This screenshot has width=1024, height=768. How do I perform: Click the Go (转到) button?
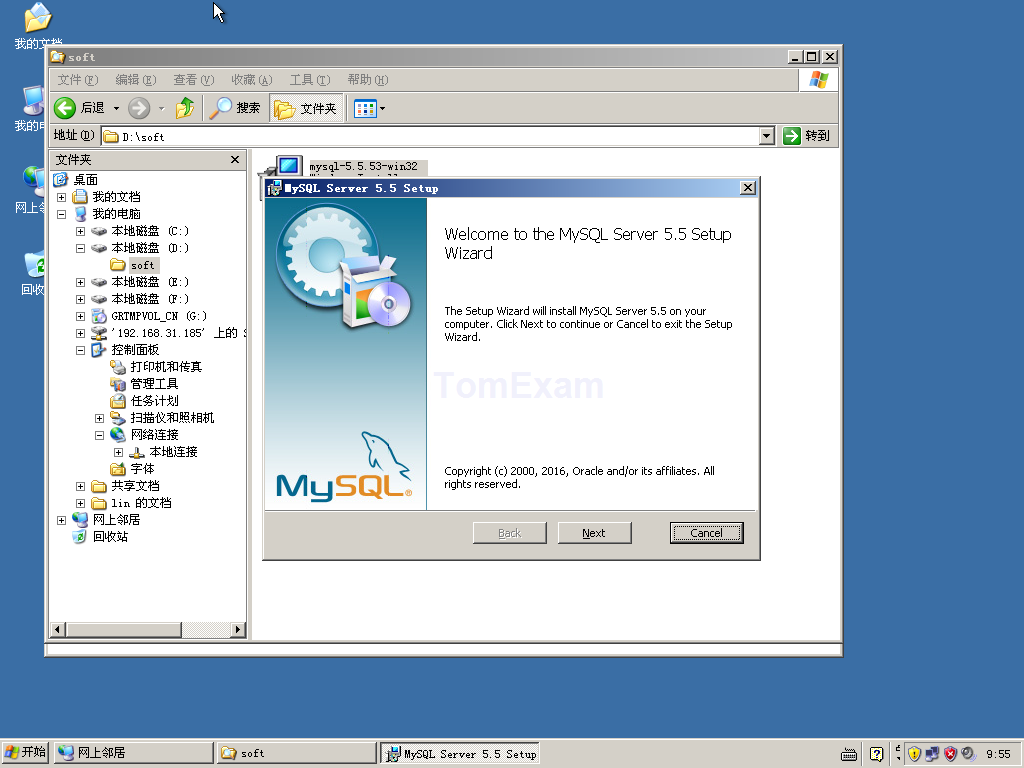[x=807, y=136]
